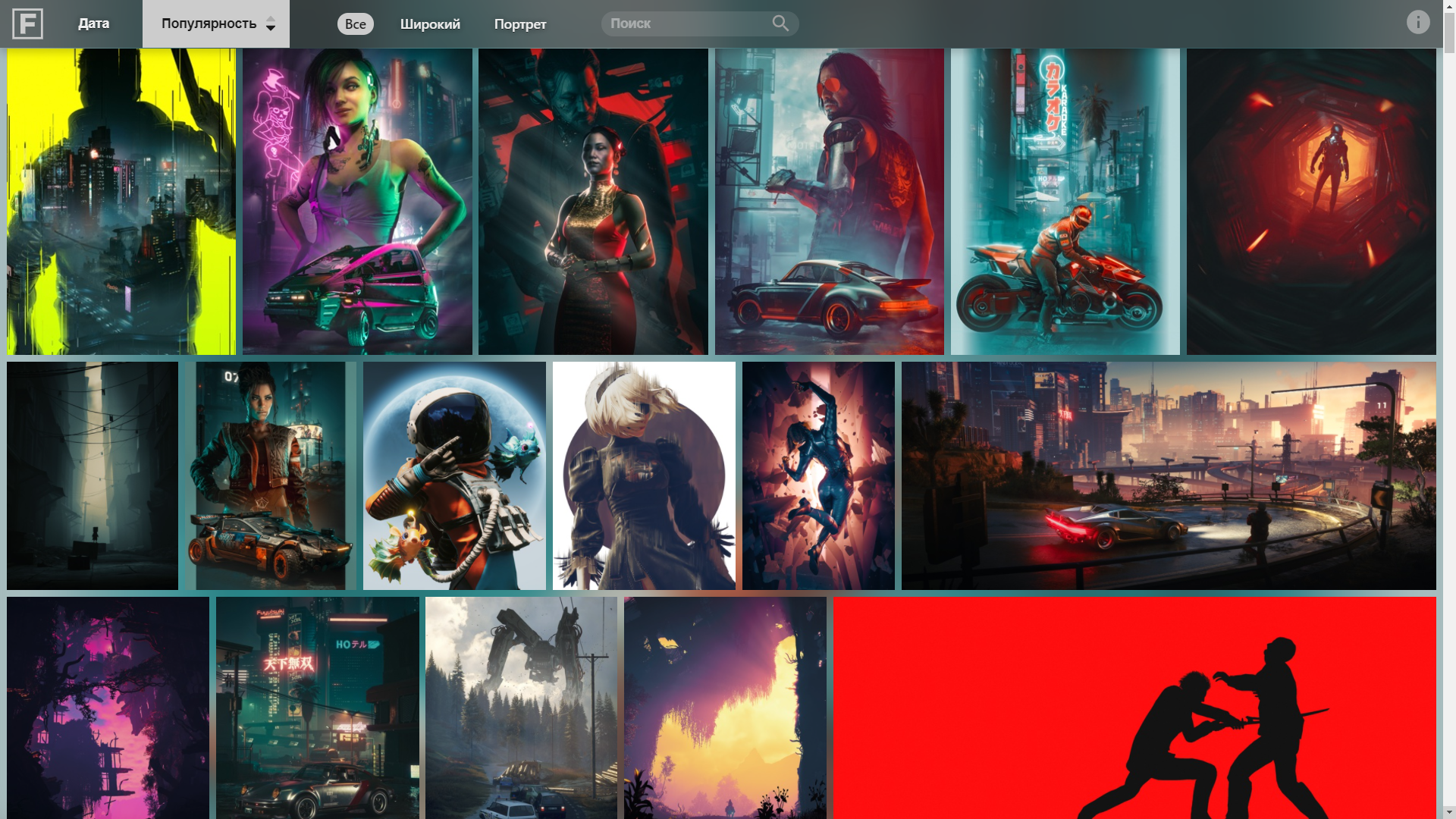Screen dimensions: 1456x819
Task: Open the woman in red dress wallpaper
Action: (593, 202)
